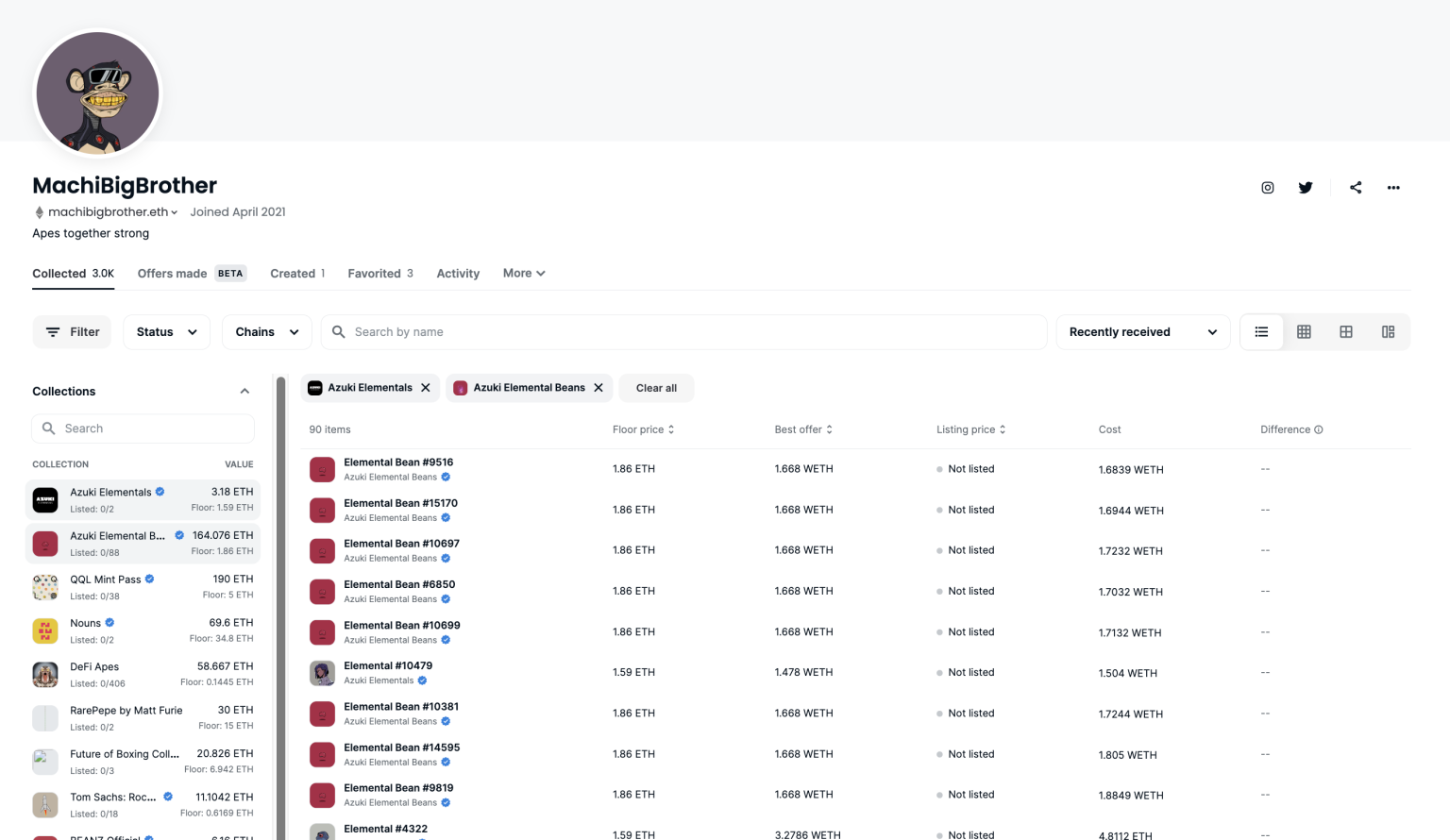1450x840 pixels.
Task: Open the three-dot more options menu
Action: pyautogui.click(x=1393, y=188)
